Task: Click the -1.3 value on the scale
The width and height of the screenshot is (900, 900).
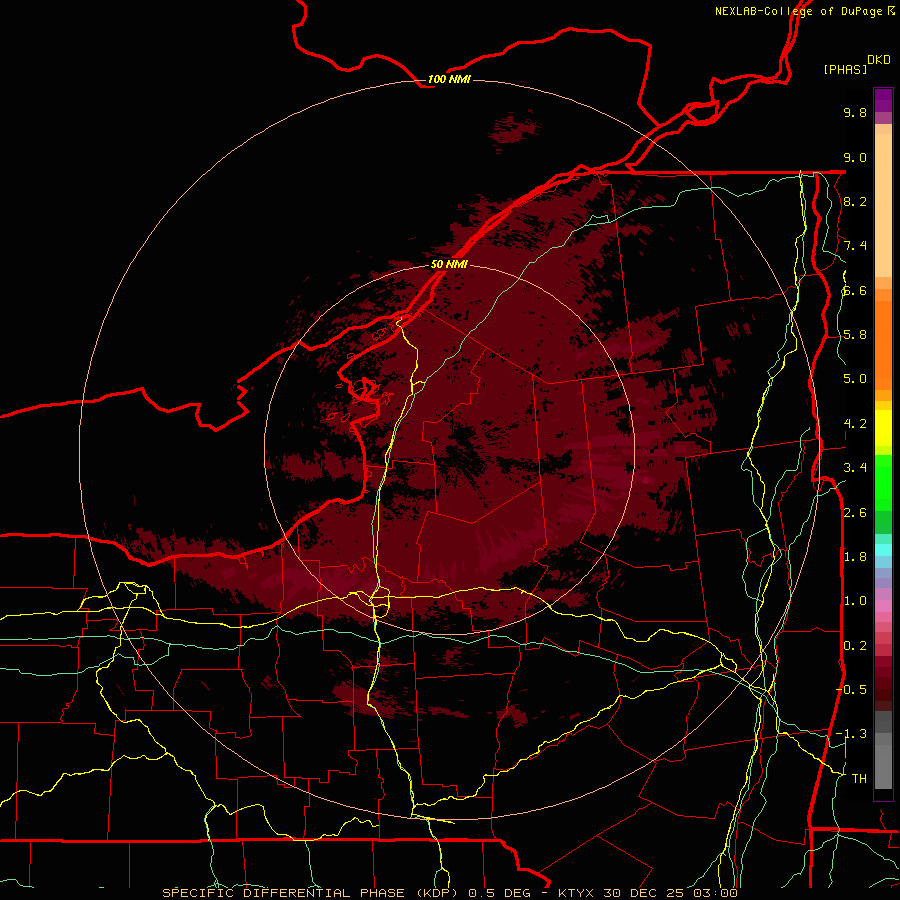Action: click(851, 734)
